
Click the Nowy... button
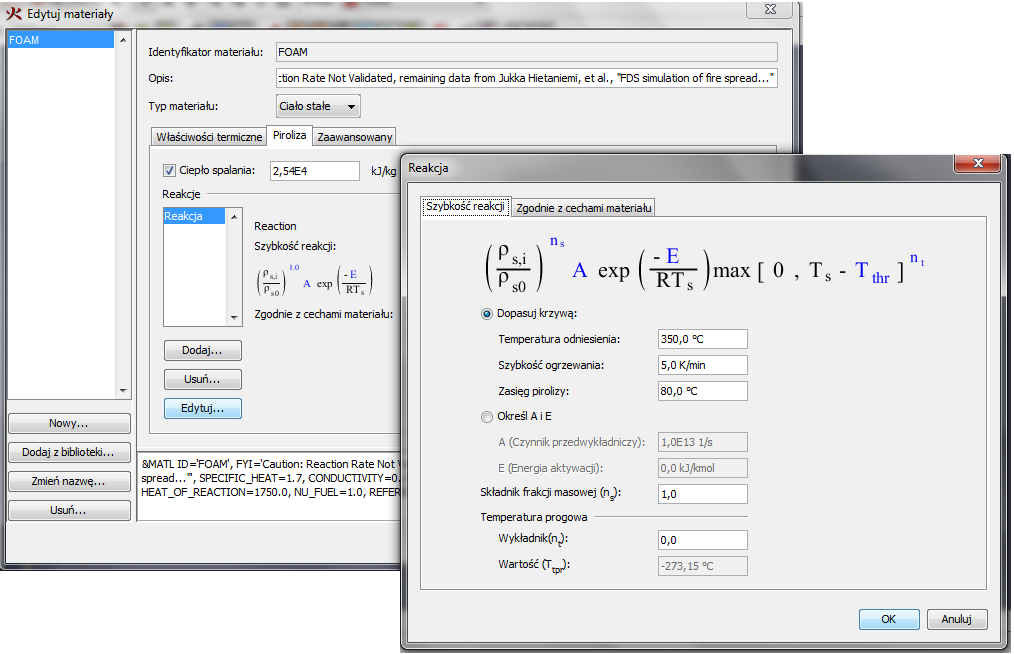[x=69, y=424]
